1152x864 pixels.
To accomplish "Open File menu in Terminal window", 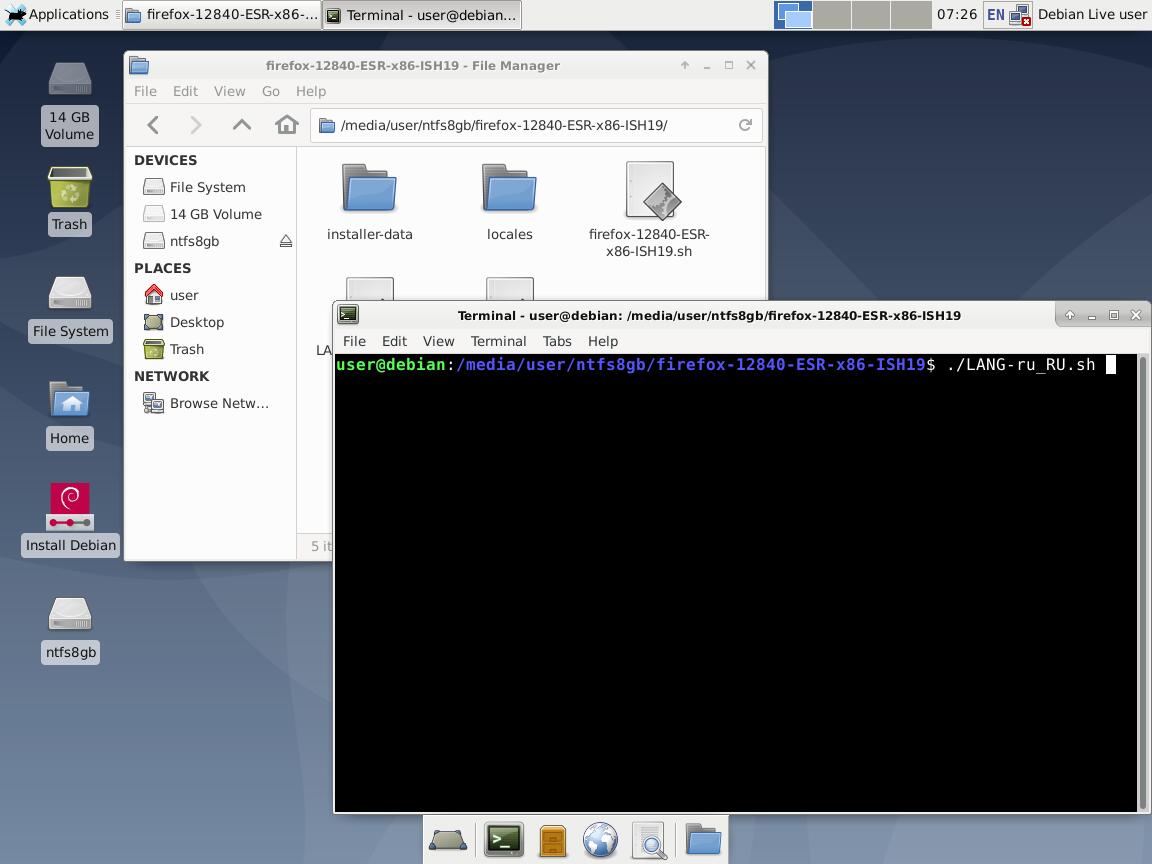I will pyautogui.click(x=354, y=341).
